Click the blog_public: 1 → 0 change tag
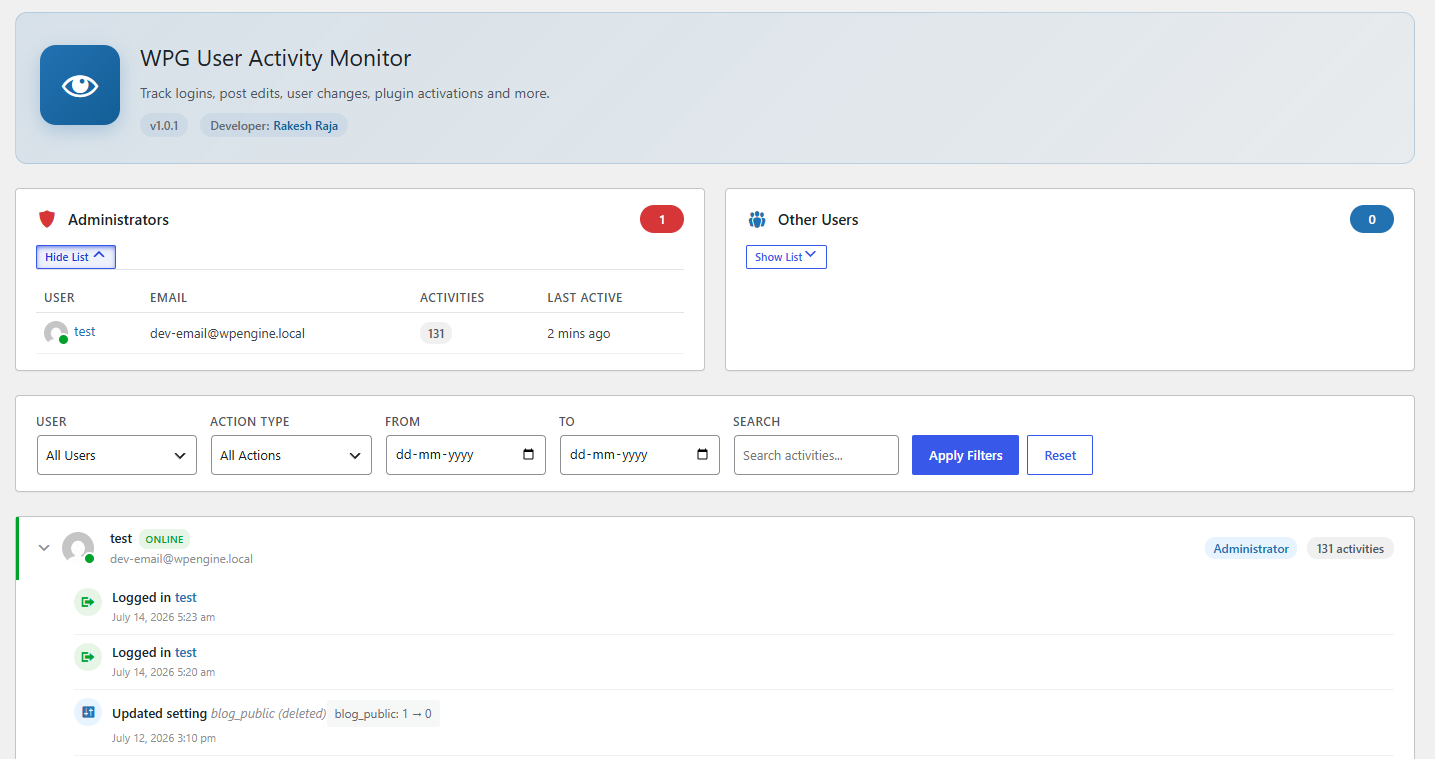This screenshot has width=1435, height=759. [384, 714]
